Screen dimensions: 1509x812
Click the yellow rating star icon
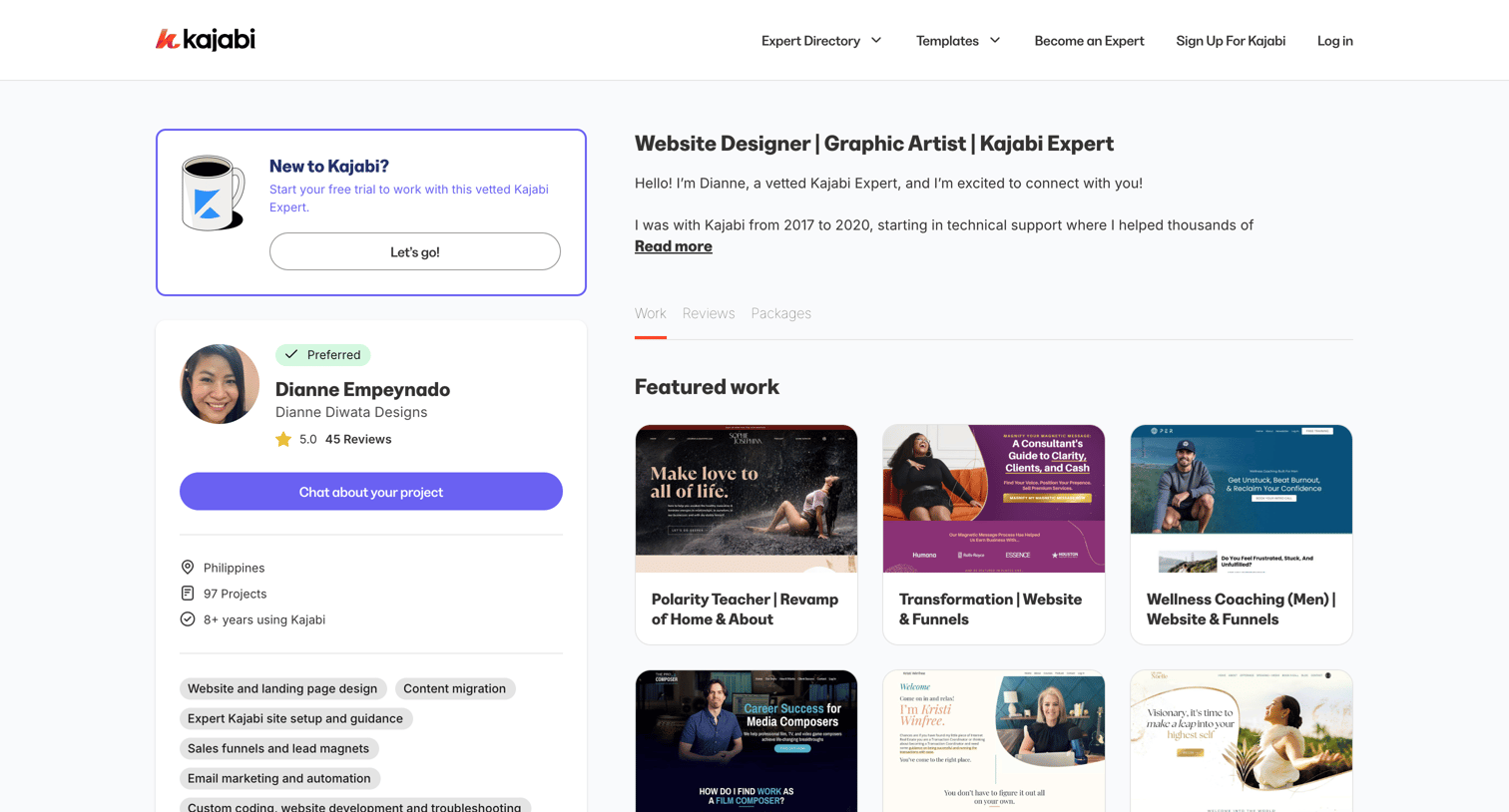coord(283,439)
